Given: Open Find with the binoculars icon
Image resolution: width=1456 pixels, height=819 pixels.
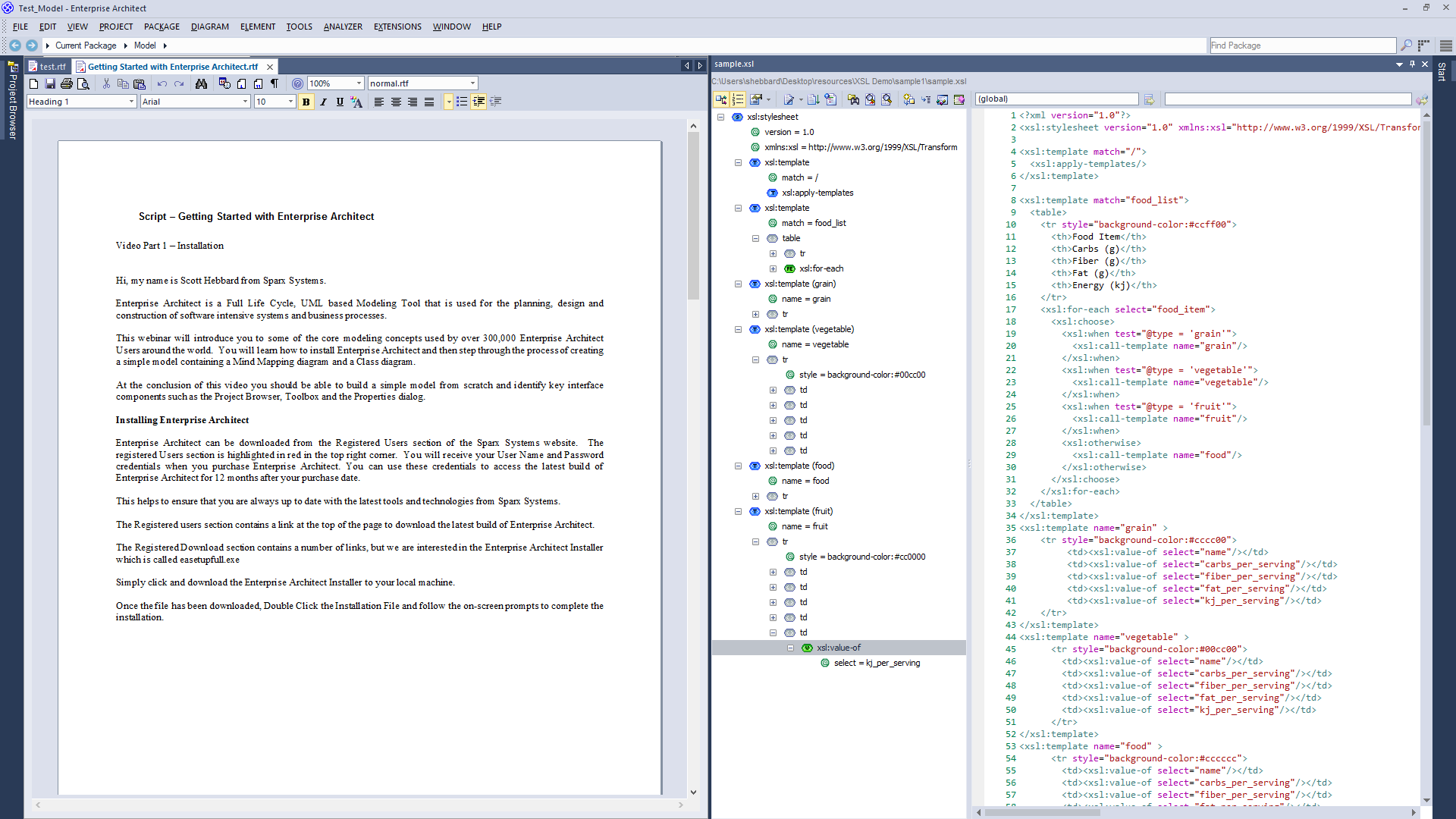Looking at the screenshot, I should (201, 83).
